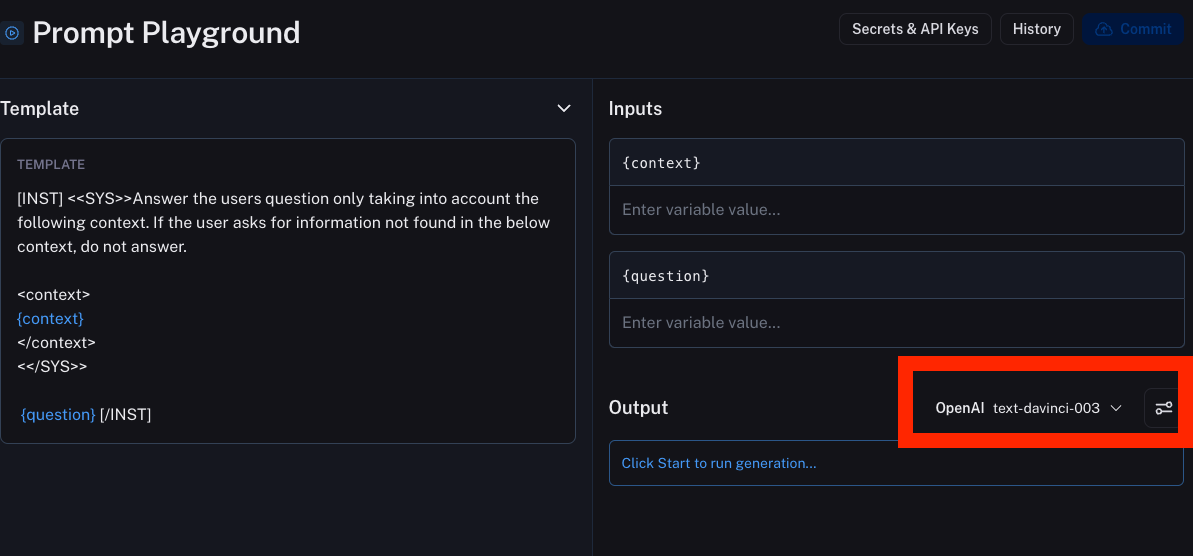Select the blue {question} variable in template
The height and width of the screenshot is (556, 1193).
coord(58,414)
